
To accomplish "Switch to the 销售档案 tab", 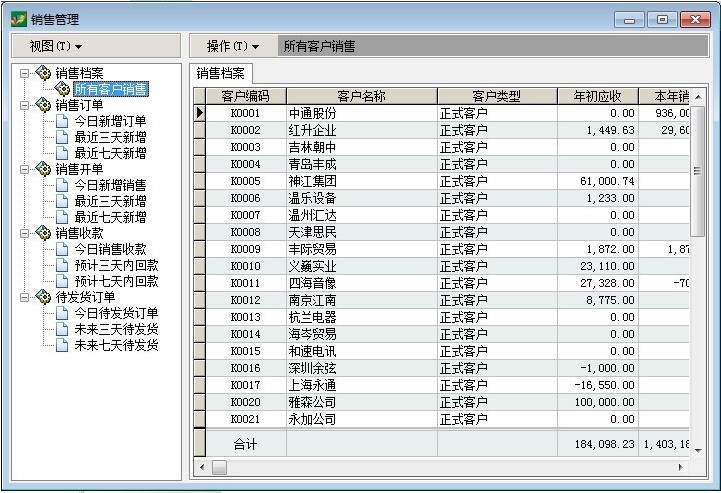I will click(220, 74).
